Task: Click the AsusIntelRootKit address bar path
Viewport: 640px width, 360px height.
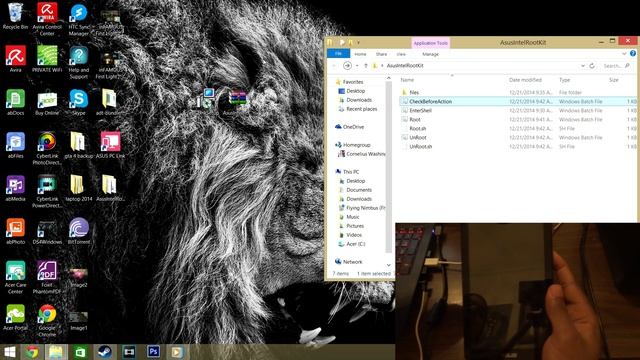Action: [404, 65]
